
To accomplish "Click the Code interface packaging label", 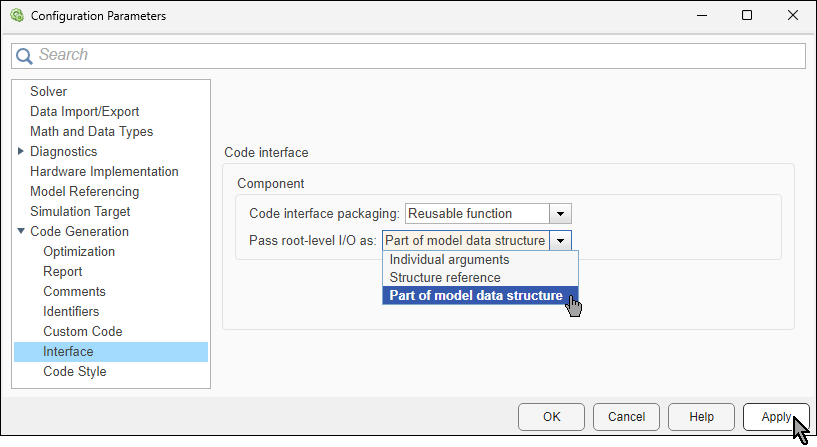I will (x=324, y=214).
